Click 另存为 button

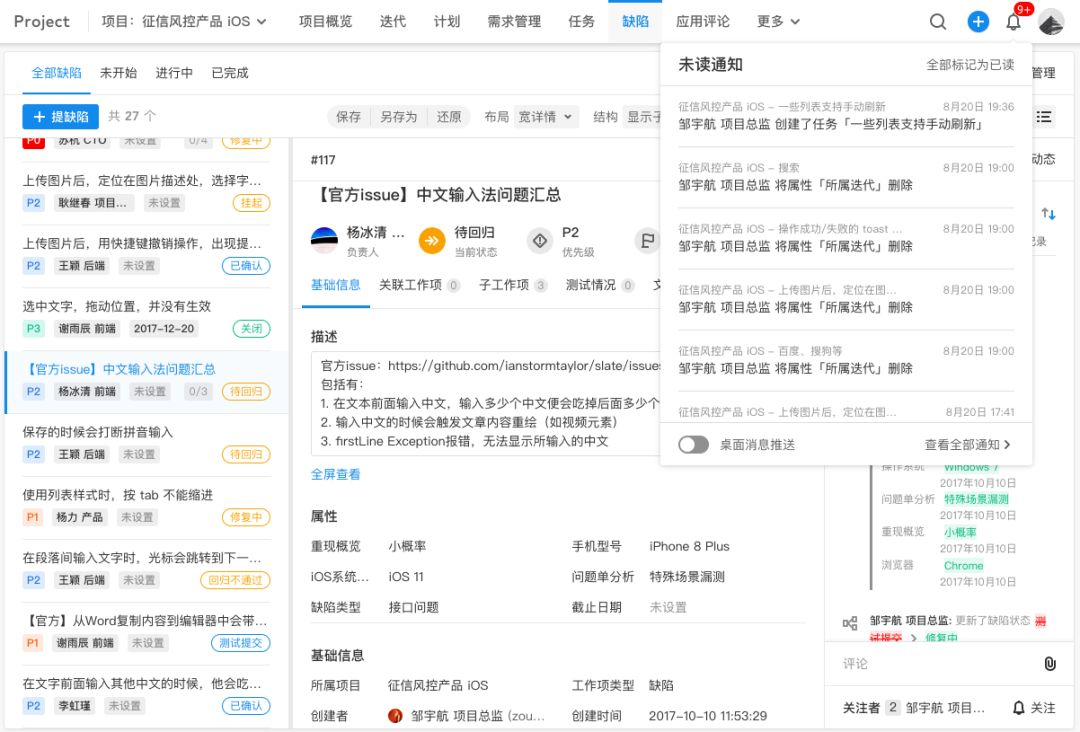399,117
